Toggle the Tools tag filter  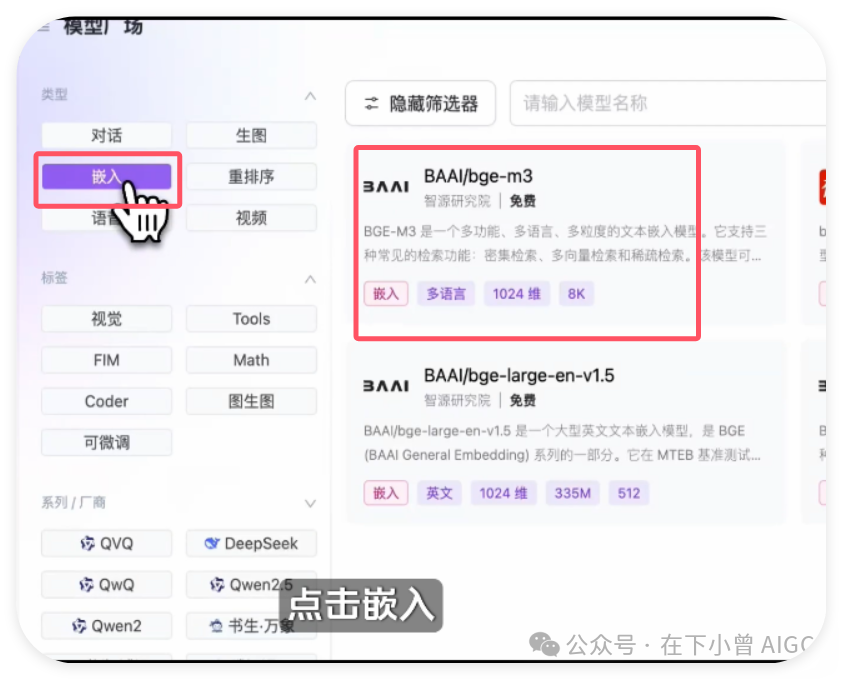(x=251, y=319)
